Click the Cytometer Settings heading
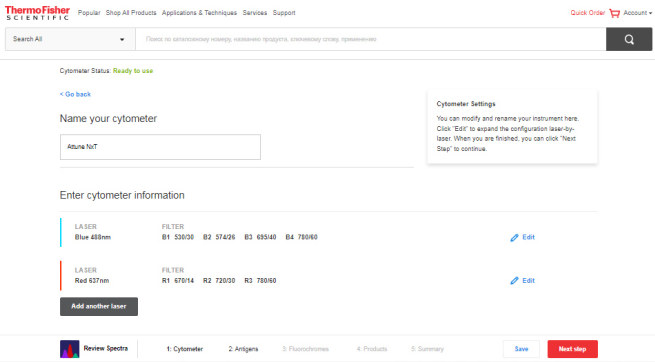The height and width of the screenshot is (362, 655). [466, 104]
